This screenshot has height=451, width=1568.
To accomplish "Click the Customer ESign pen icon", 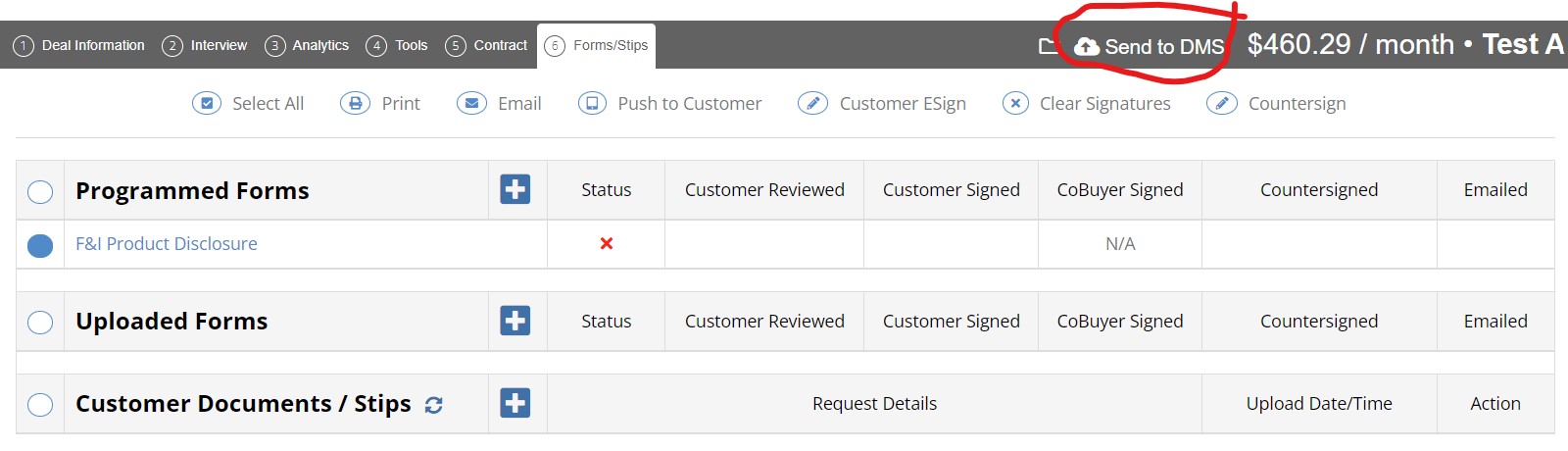I will click(x=812, y=103).
